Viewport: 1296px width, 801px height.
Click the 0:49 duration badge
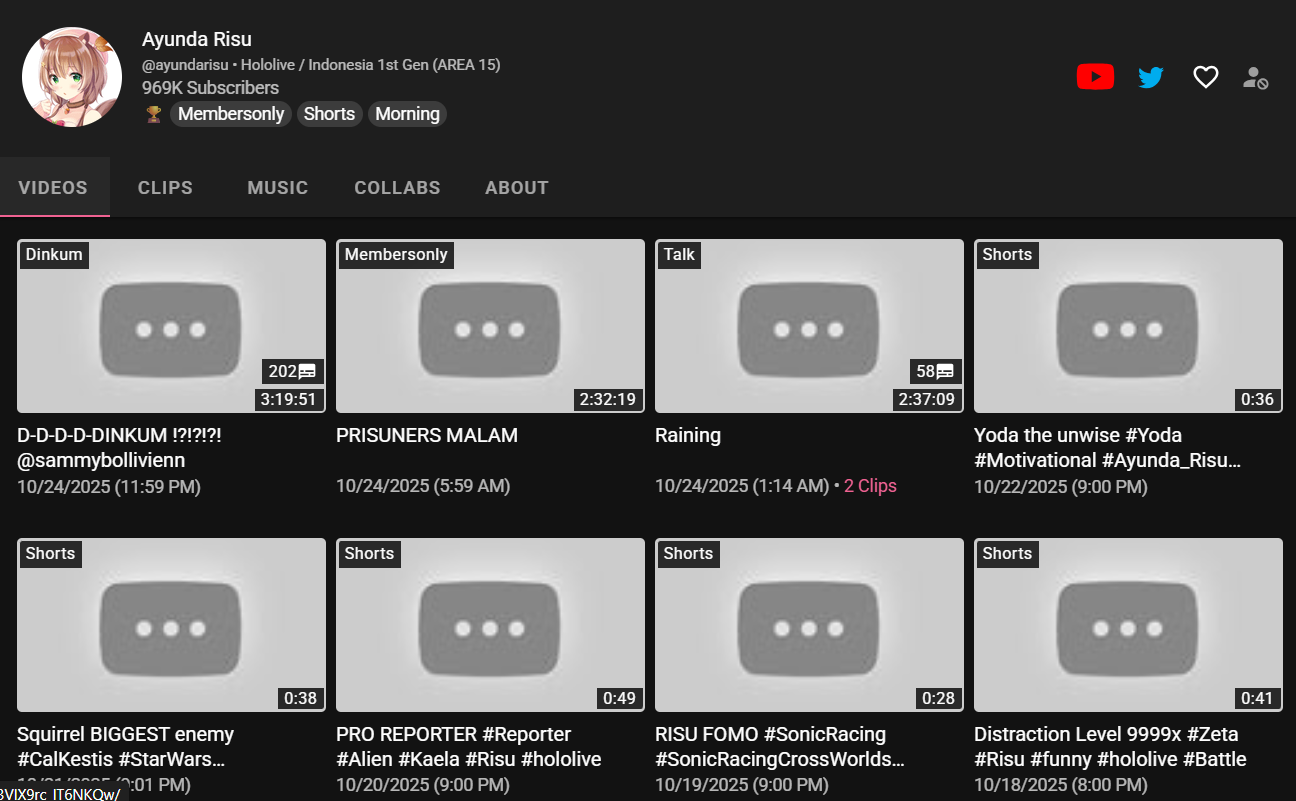pyautogui.click(x=619, y=698)
